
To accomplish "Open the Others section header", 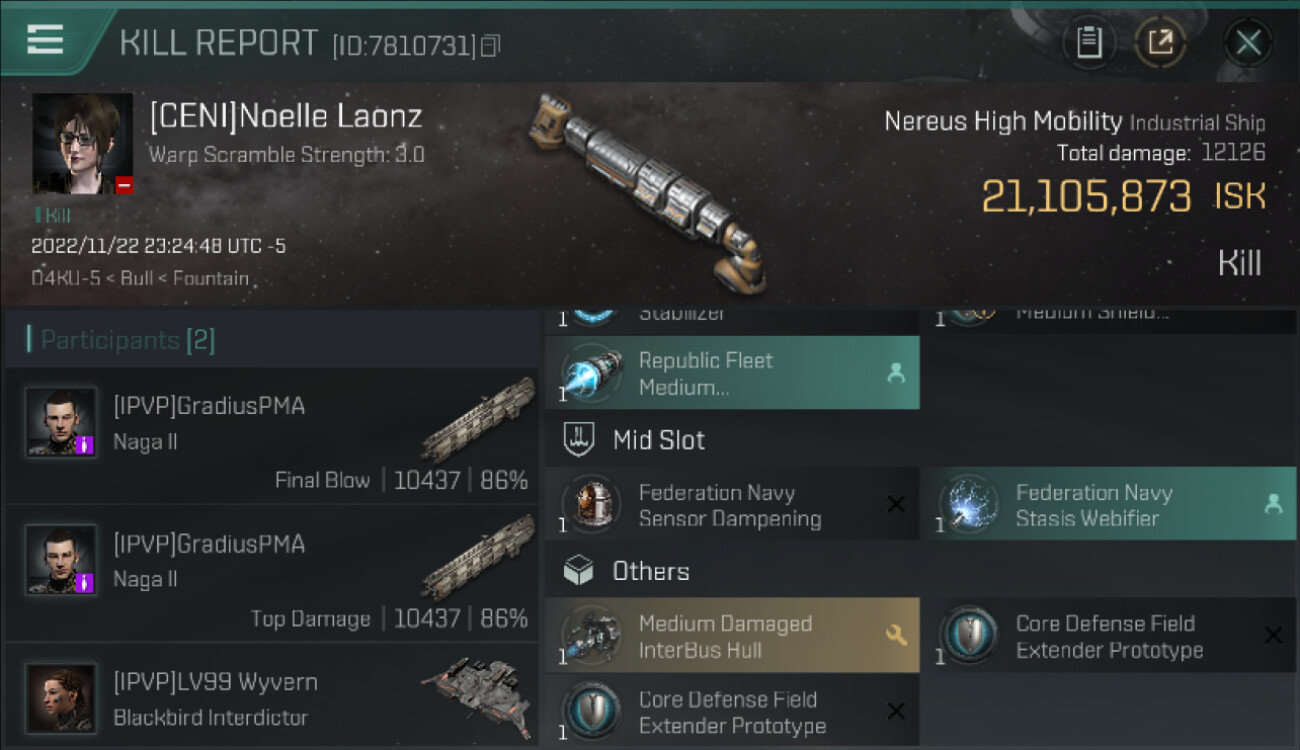I will (x=650, y=571).
